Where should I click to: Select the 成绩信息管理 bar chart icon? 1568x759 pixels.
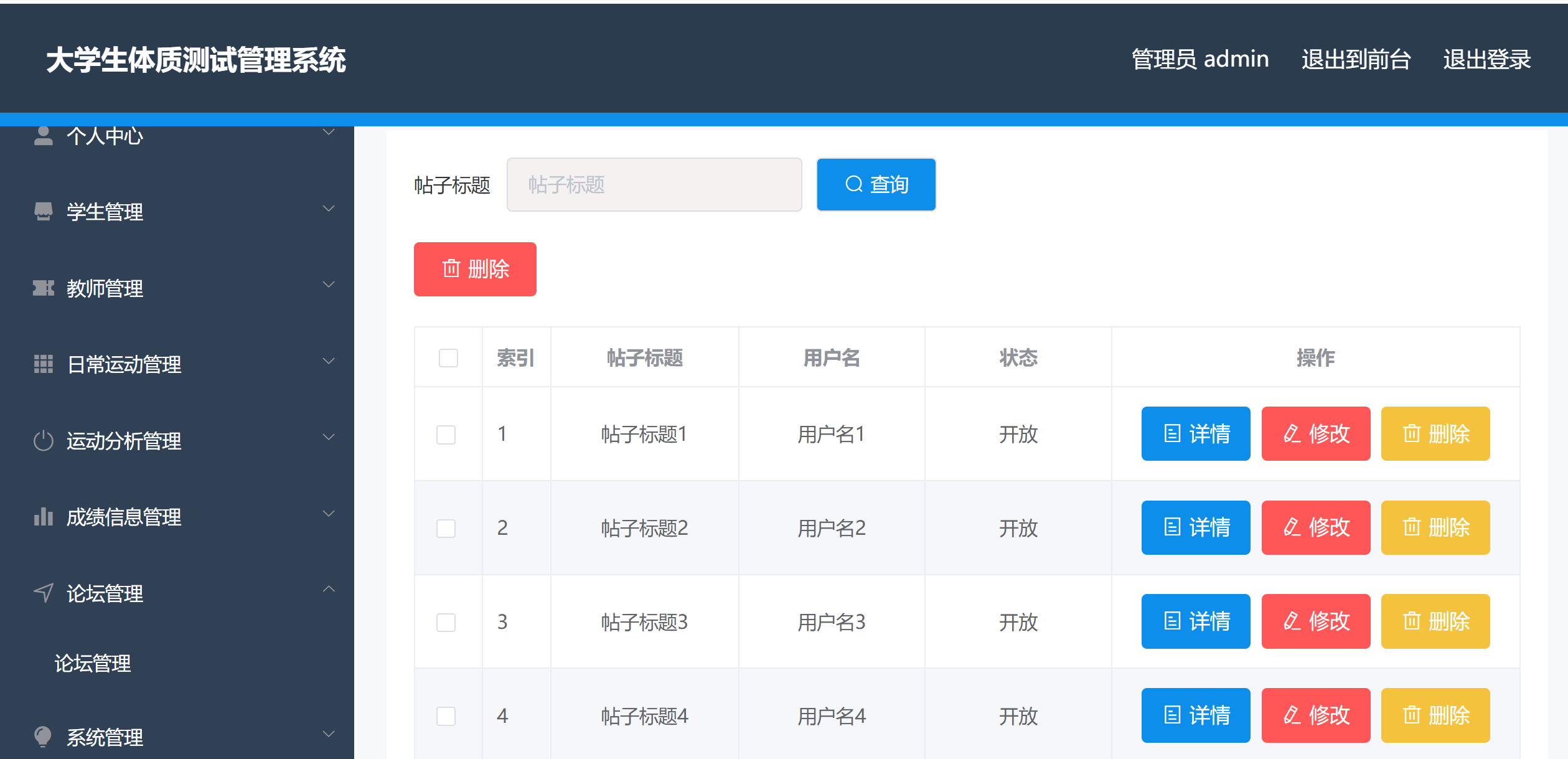42,516
